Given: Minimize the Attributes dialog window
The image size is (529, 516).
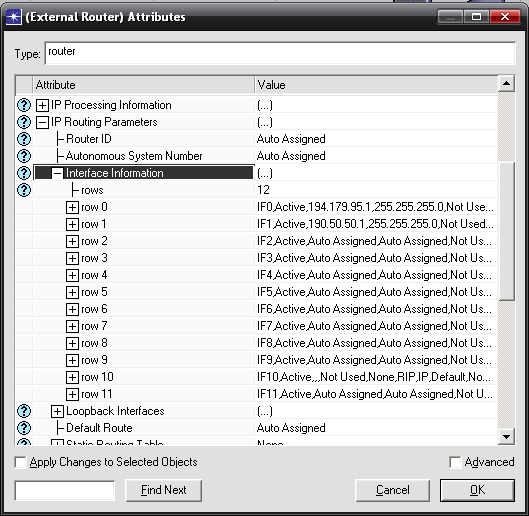Looking at the screenshot, I should point(450,16).
